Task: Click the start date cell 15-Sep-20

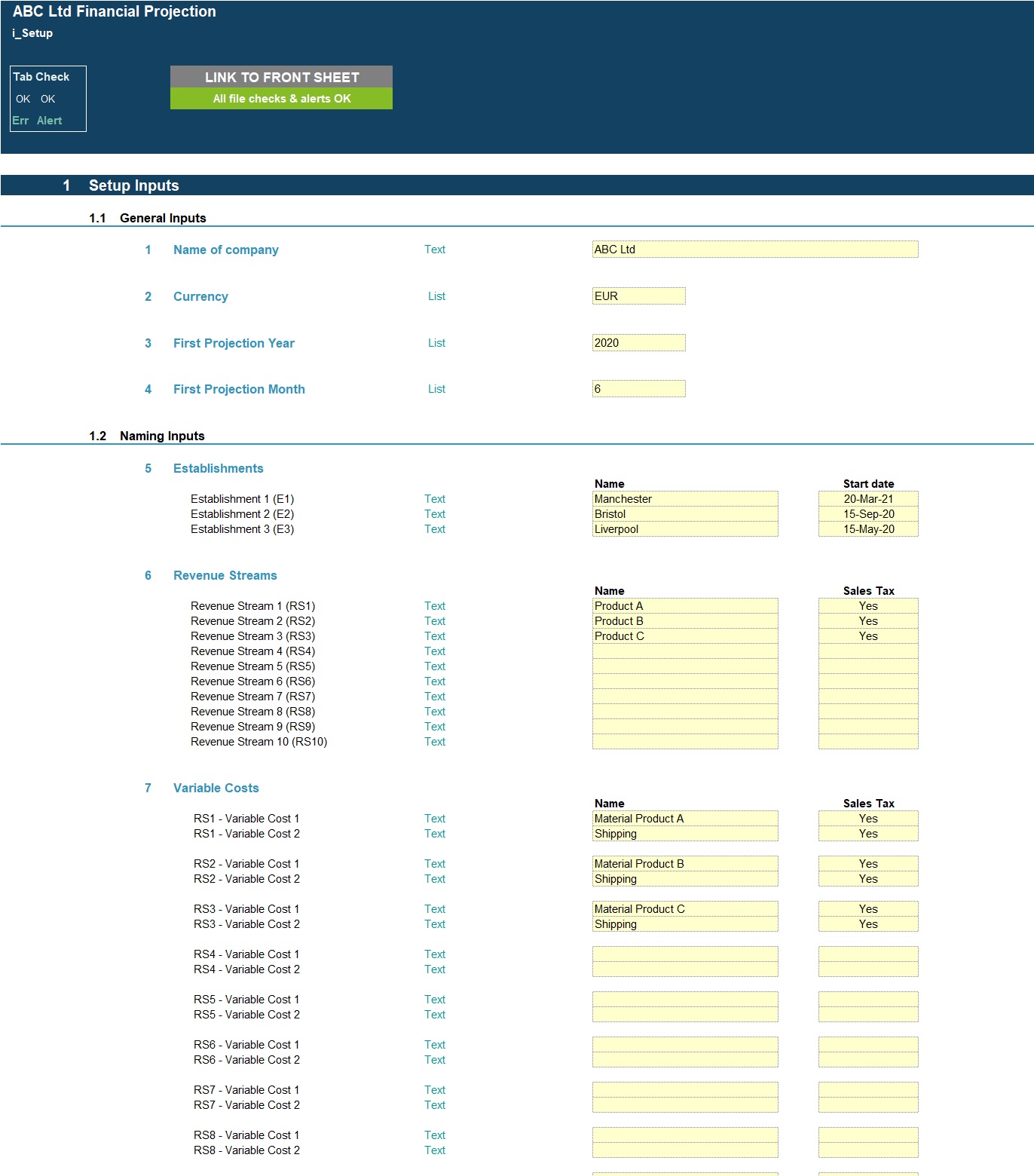Action: tap(868, 514)
